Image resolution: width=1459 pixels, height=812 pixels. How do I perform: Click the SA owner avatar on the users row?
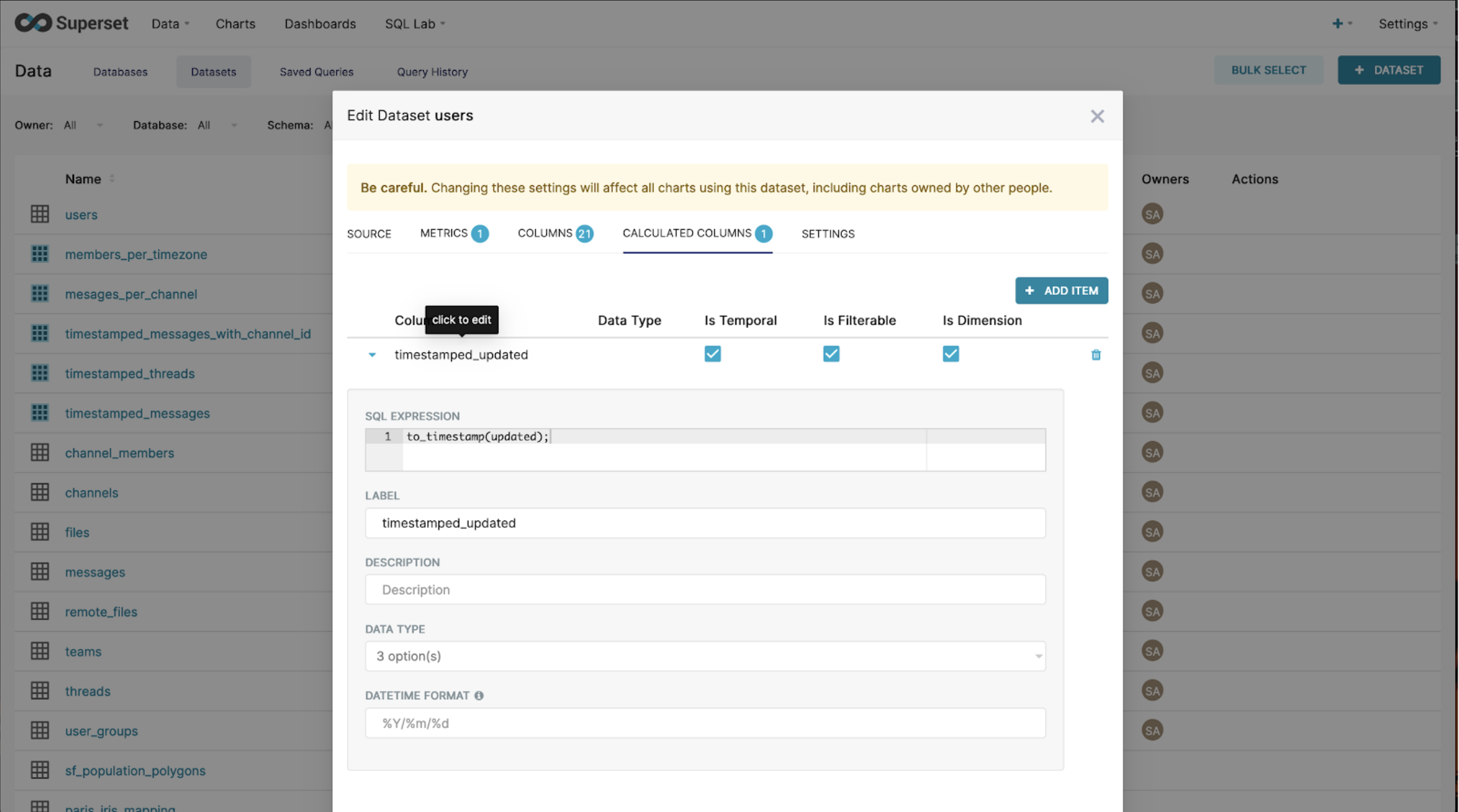point(1152,214)
